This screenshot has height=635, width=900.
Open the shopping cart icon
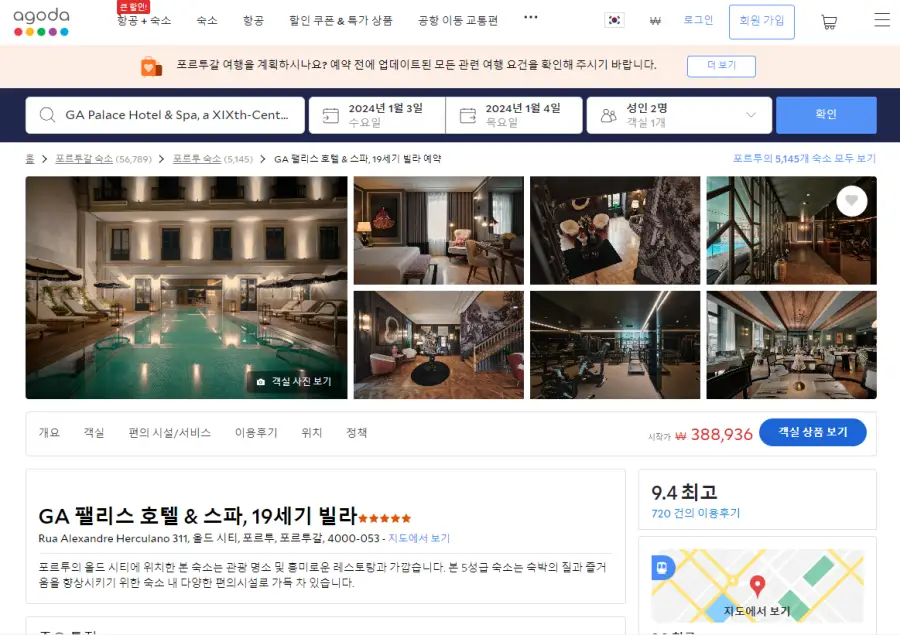tap(828, 22)
